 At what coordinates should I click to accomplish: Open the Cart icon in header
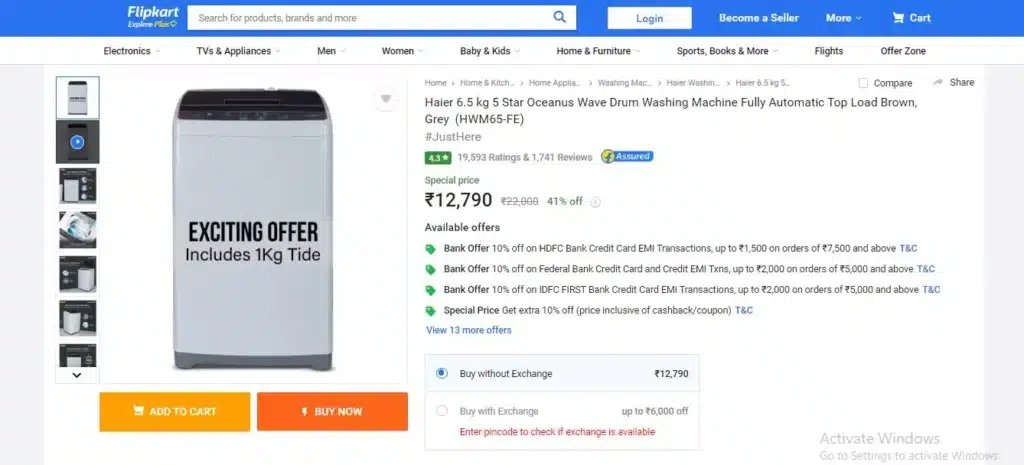(899, 18)
